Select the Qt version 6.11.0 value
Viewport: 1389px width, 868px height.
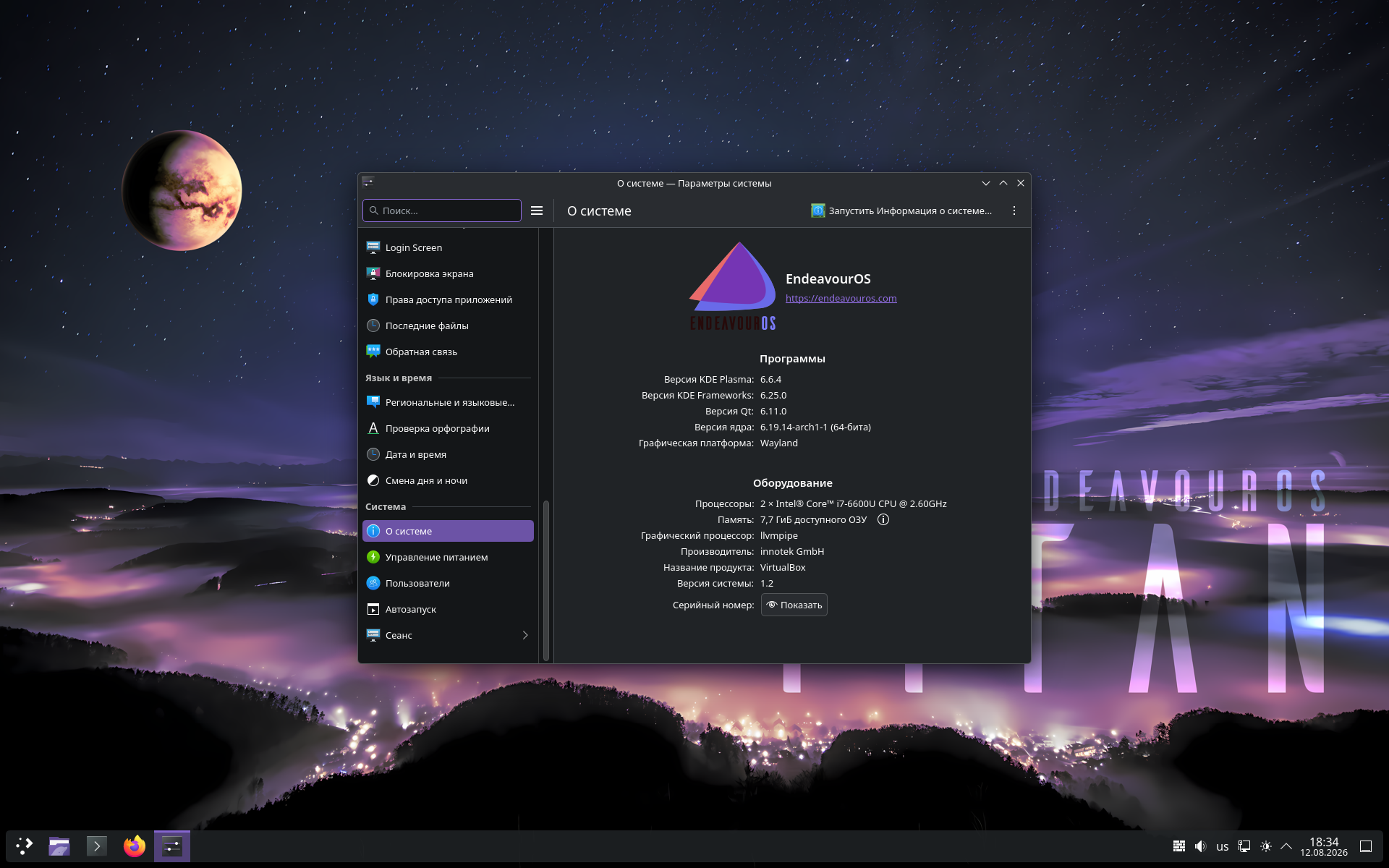[x=773, y=411]
